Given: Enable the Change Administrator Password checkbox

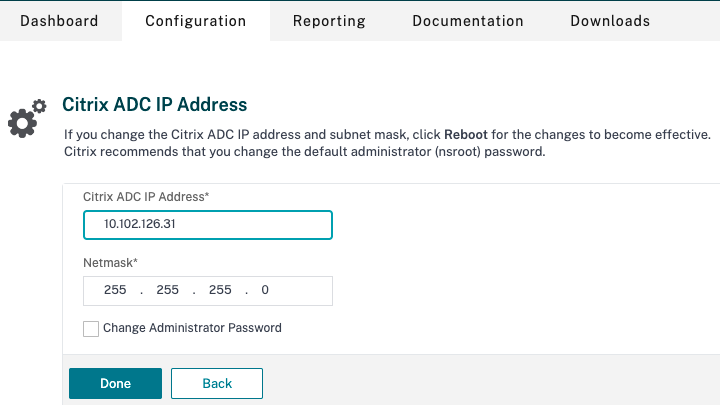Looking at the screenshot, I should (91, 328).
